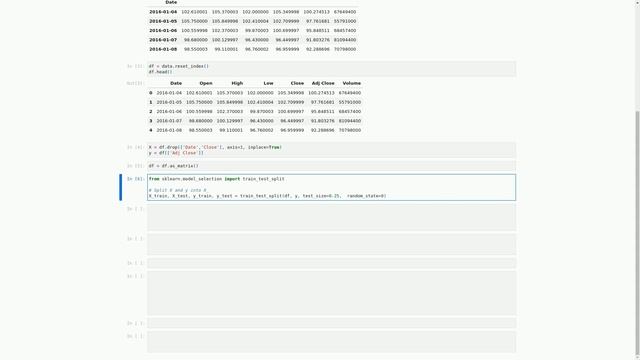640x360 pixels.
Task: Click the bold index date 2016-01-07
Action: (163, 40)
